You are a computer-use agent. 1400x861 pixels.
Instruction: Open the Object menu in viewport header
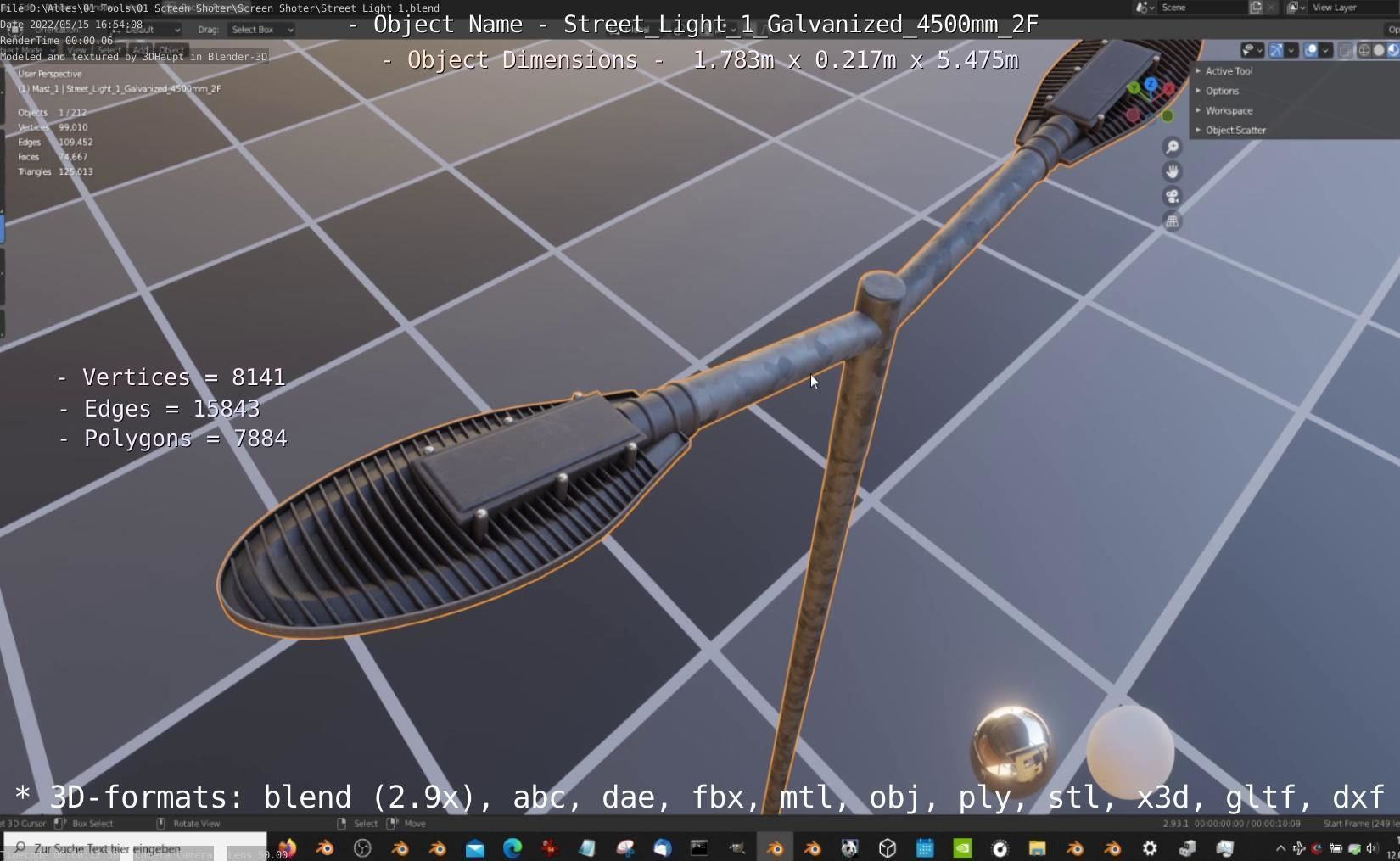point(171,50)
